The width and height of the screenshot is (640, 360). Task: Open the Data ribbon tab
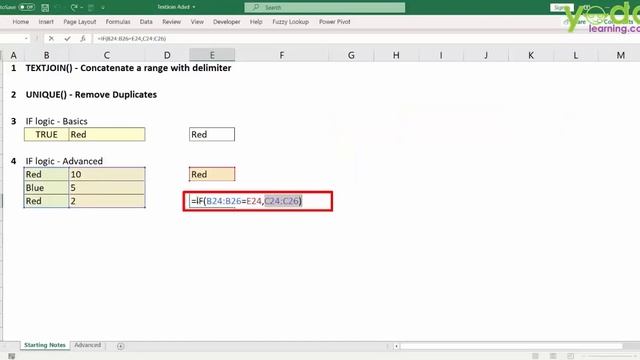click(x=146, y=22)
